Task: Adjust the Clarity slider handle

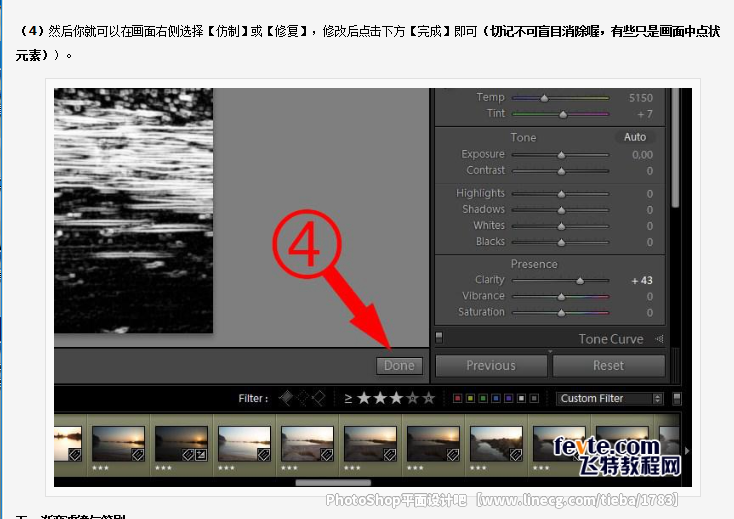Action: [580, 281]
